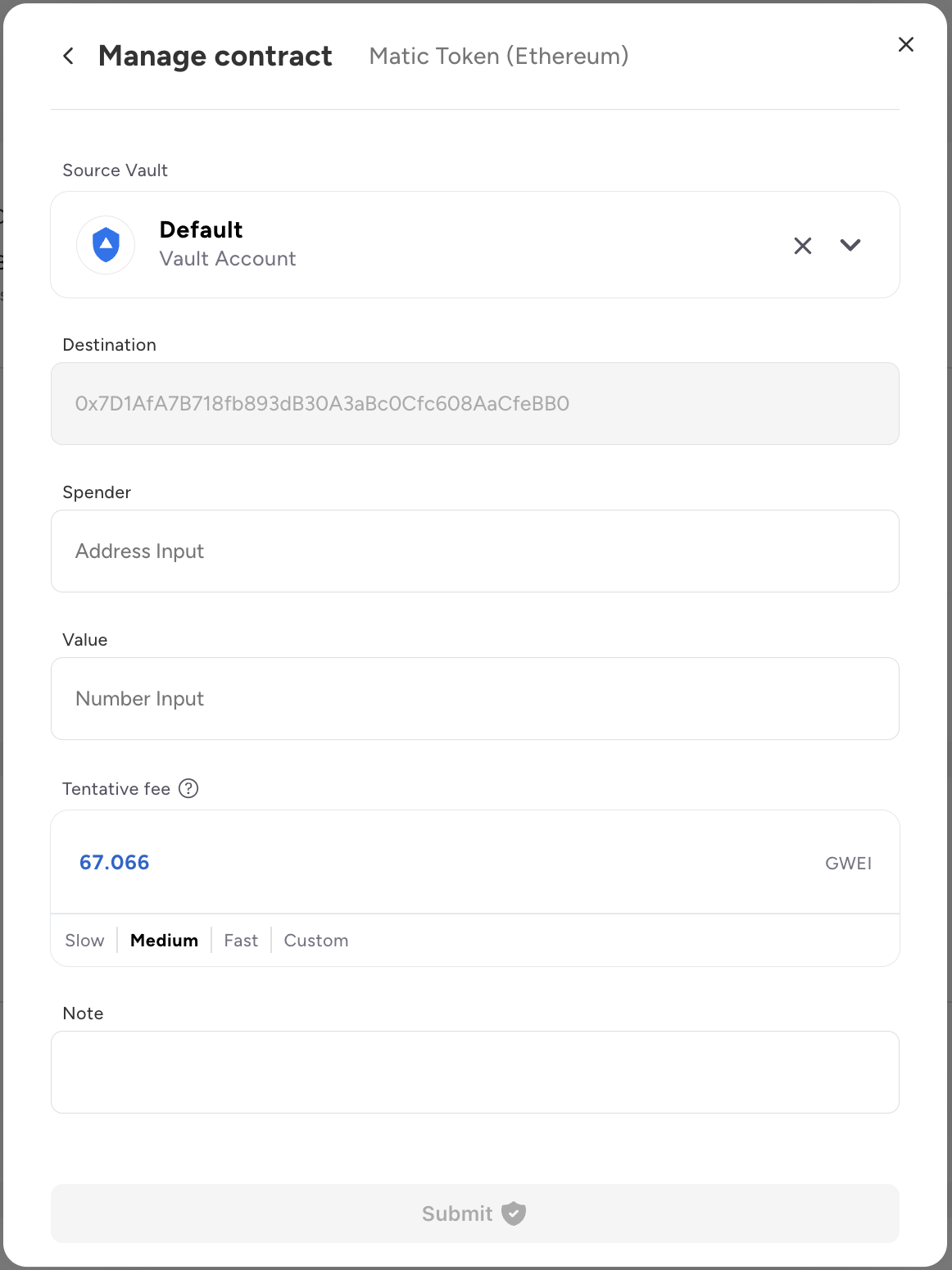Select the Medium fee option

[x=165, y=940]
